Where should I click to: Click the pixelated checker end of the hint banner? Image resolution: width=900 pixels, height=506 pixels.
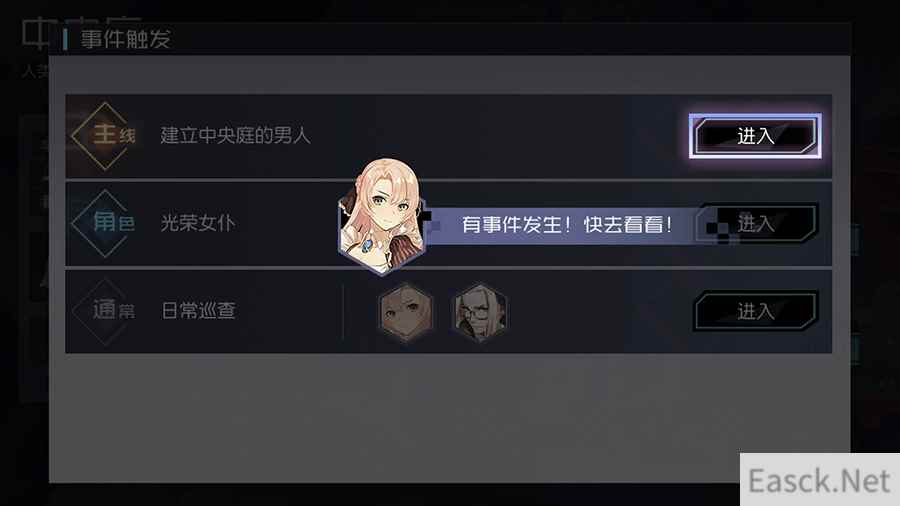pyautogui.click(x=721, y=229)
